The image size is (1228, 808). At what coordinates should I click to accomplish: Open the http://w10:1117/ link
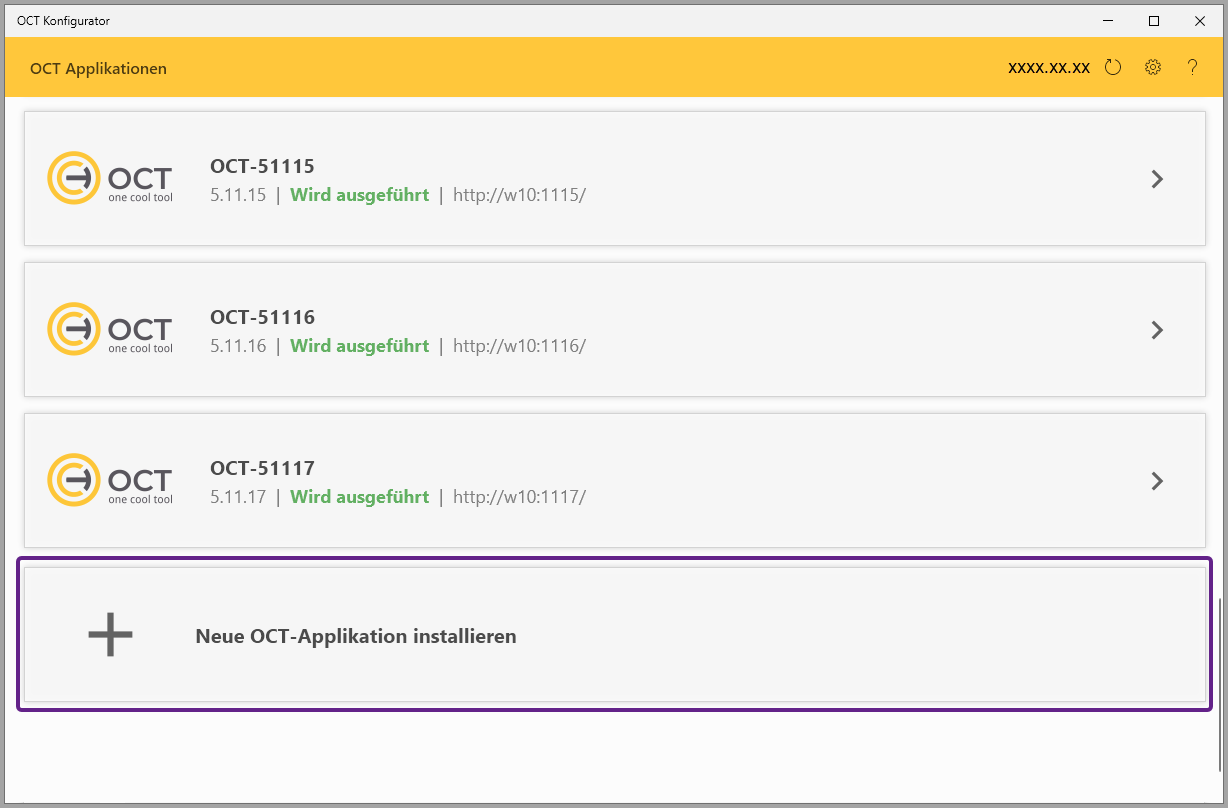[x=519, y=497]
